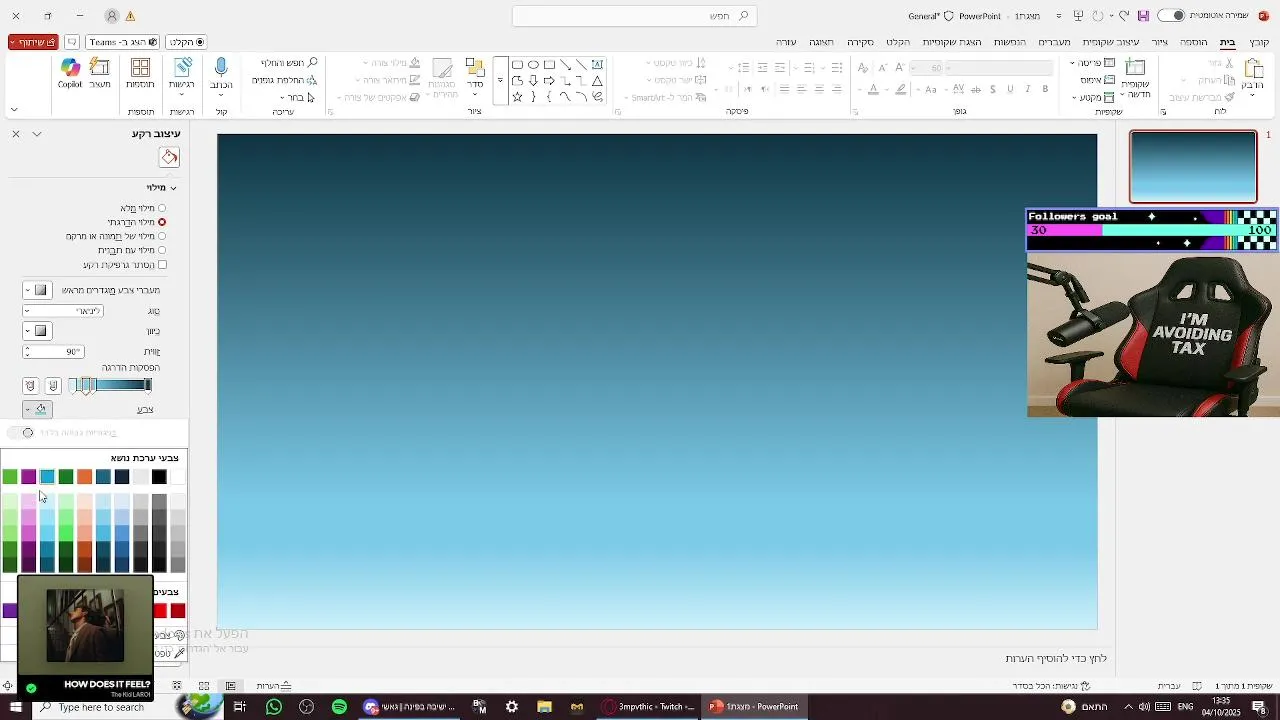Open the Animations (הנפשות) tab
Screen dimensions: 1280x720
(x=1009, y=42)
